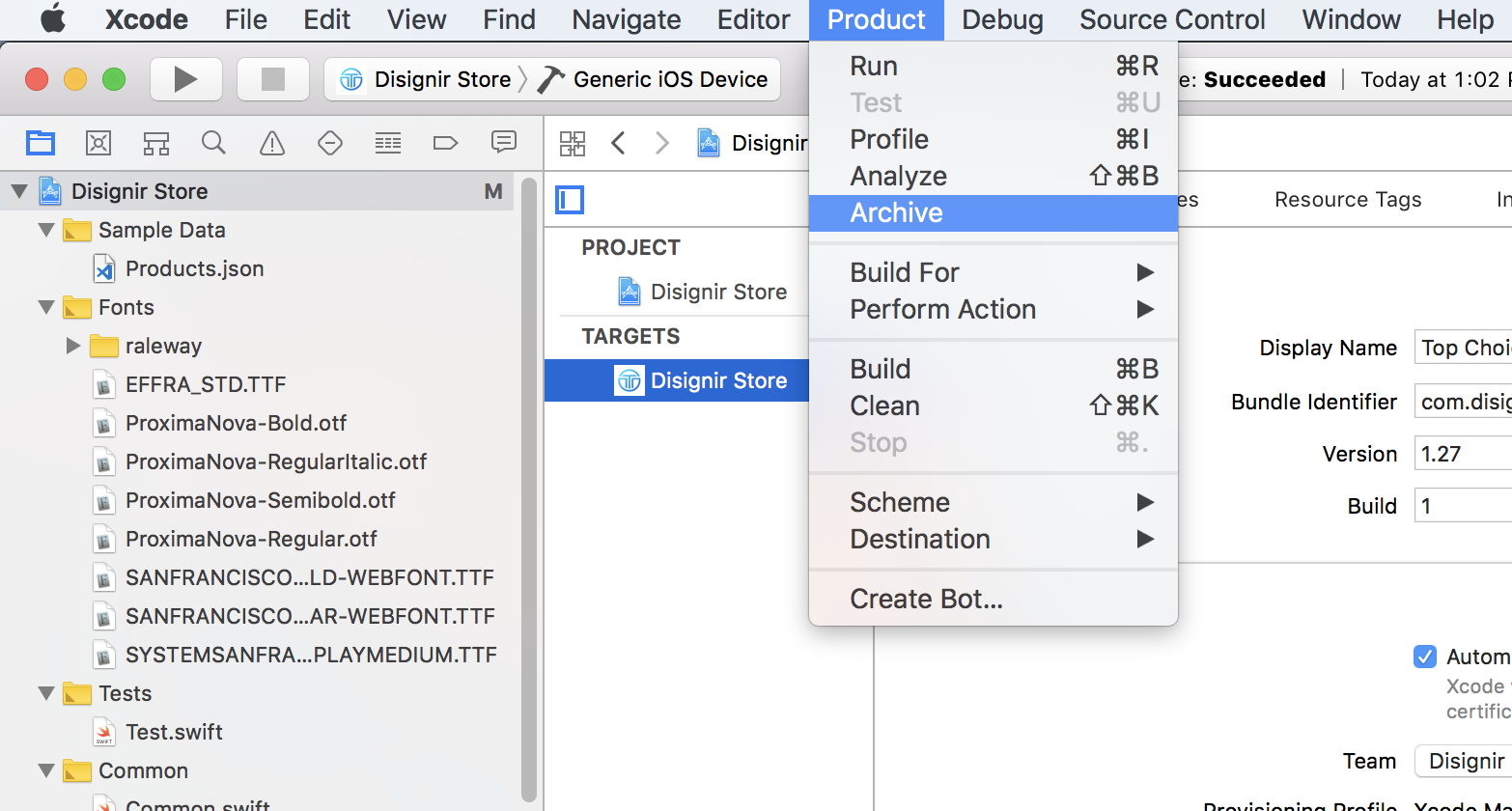The image size is (1512, 811).
Task: Click the Stop button in toolbar
Action: click(273, 79)
